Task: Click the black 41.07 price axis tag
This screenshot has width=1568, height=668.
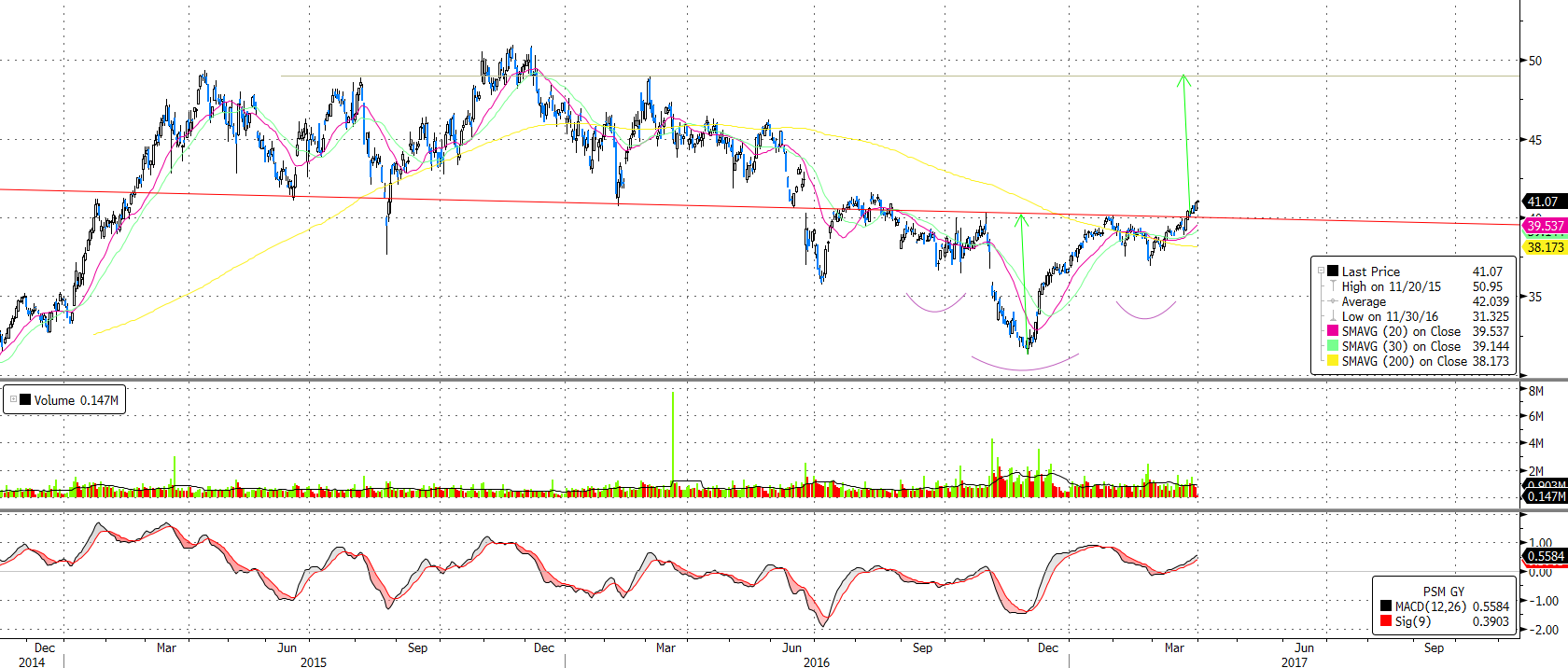Action: (1544, 202)
